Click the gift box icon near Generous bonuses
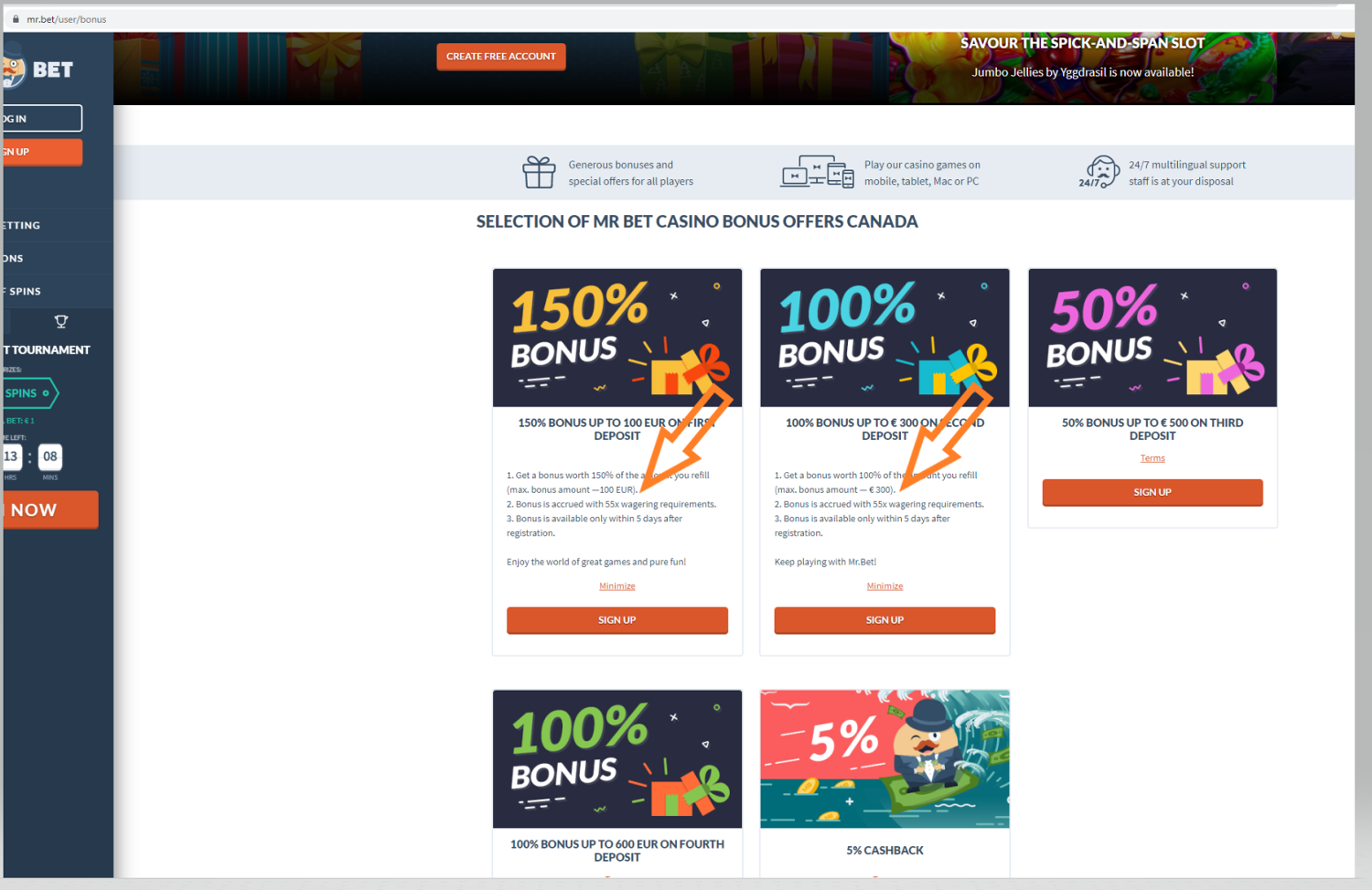Screen dimensions: 1372x890 pos(539,172)
